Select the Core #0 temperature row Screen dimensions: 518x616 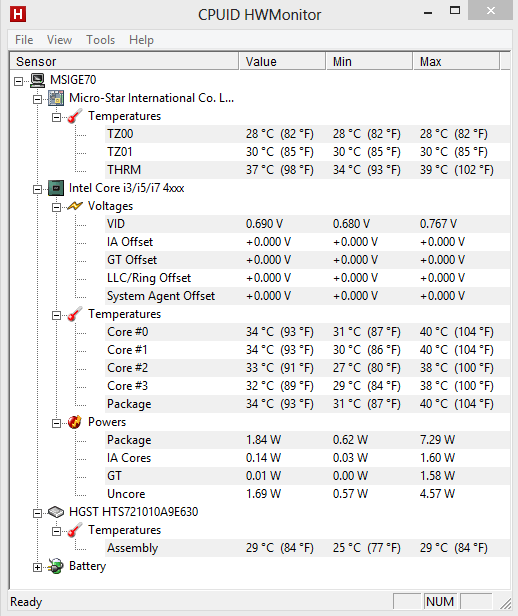click(x=308, y=332)
